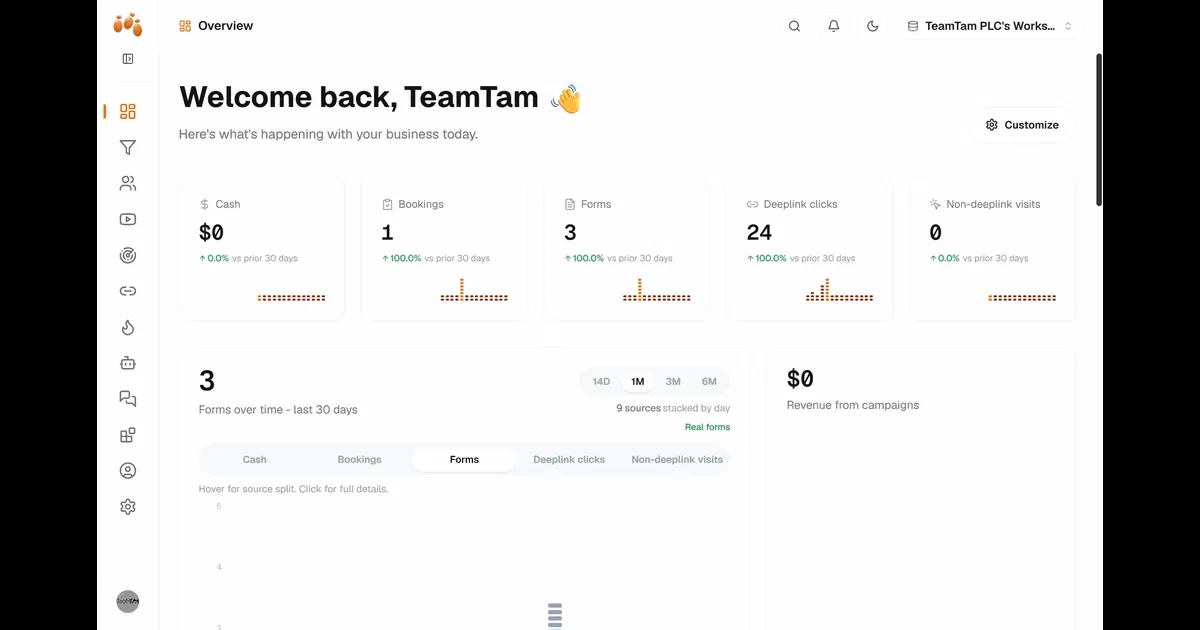Click the Non-deeplink visits card cursor icon
This screenshot has height=630, width=1200.
click(935, 204)
